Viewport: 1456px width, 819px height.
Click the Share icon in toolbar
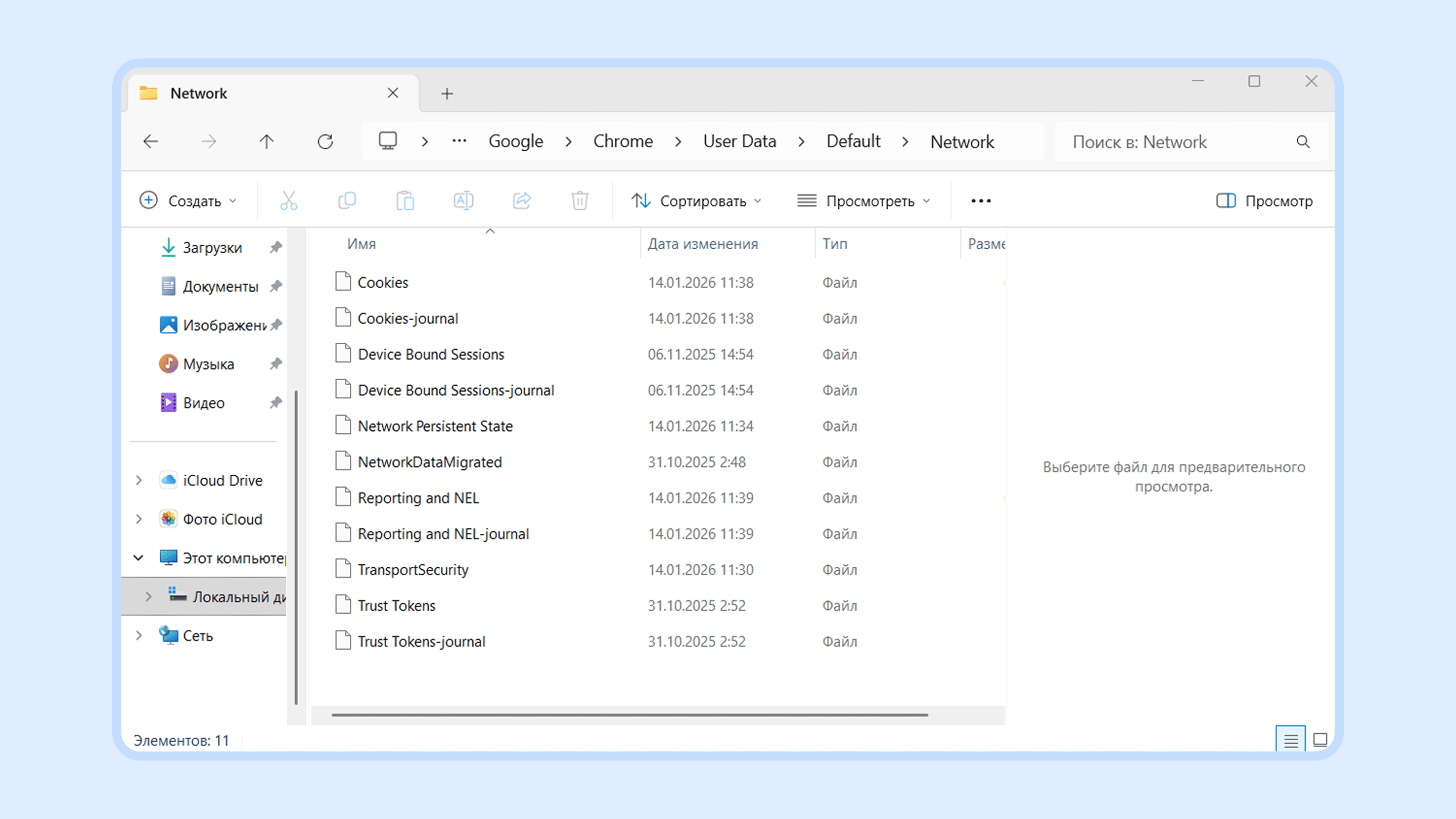point(522,201)
